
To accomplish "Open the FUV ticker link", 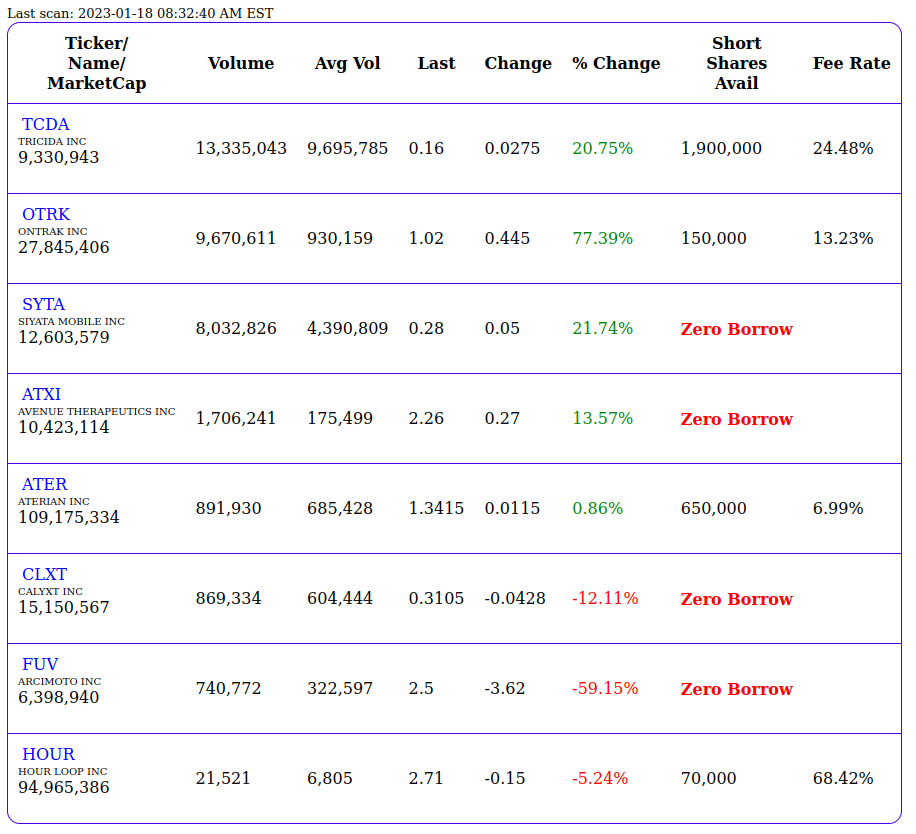I will (x=40, y=664).
